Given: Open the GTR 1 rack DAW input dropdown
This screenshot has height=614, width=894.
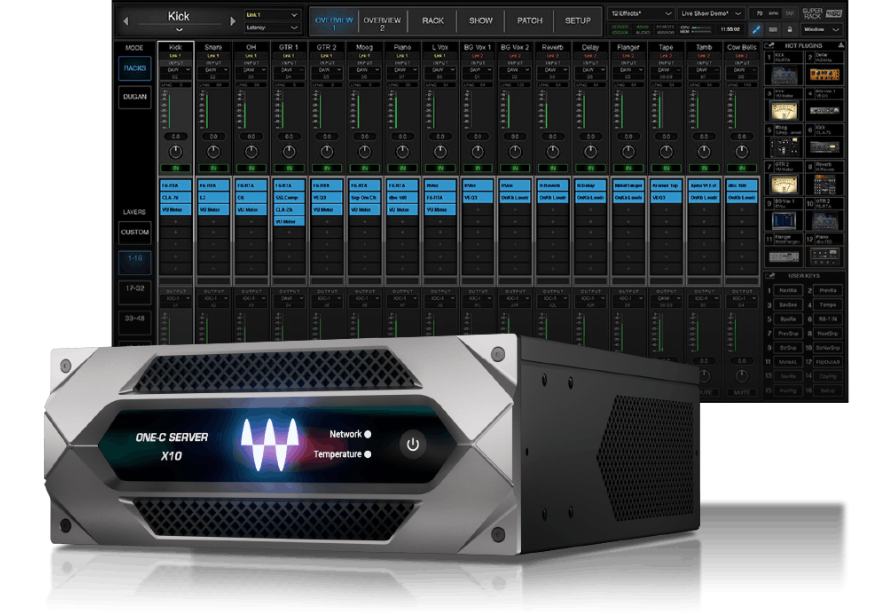Looking at the screenshot, I should tap(289, 70).
